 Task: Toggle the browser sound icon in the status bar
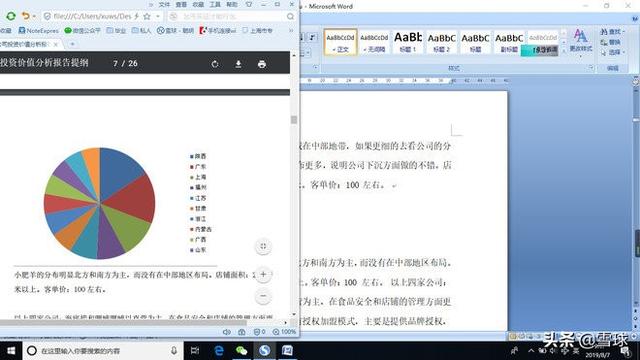tap(227, 332)
